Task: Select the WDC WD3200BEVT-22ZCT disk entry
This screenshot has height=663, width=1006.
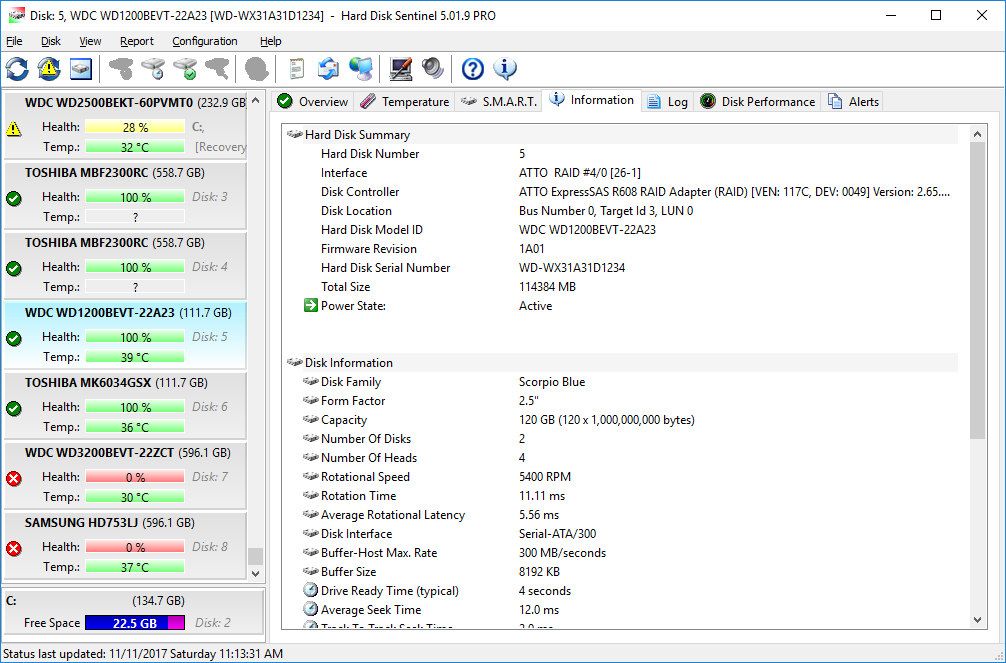Action: click(125, 475)
